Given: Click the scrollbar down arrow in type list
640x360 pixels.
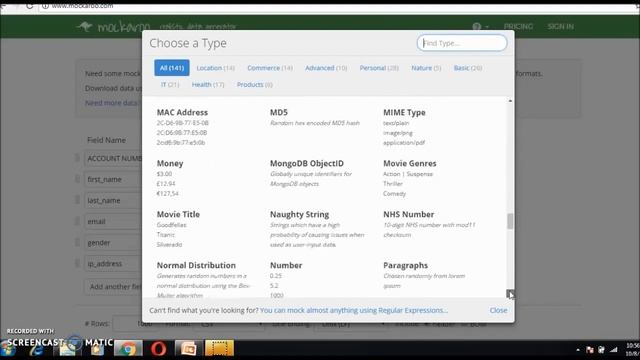Looking at the screenshot, I should pyautogui.click(x=510, y=293).
